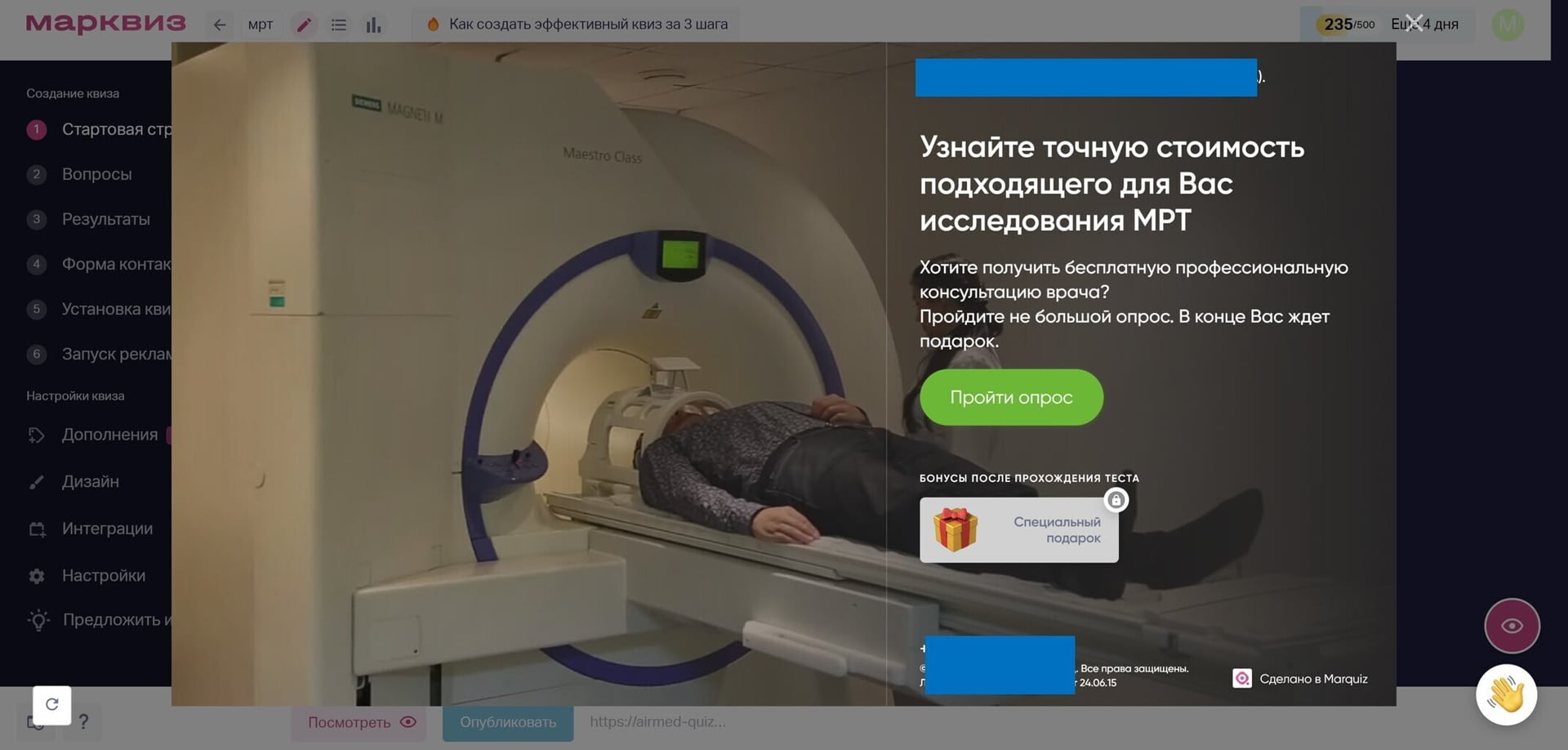The width and height of the screenshot is (1568, 750).
Task: Toggle the round eye preview button
Action: pos(1512,626)
